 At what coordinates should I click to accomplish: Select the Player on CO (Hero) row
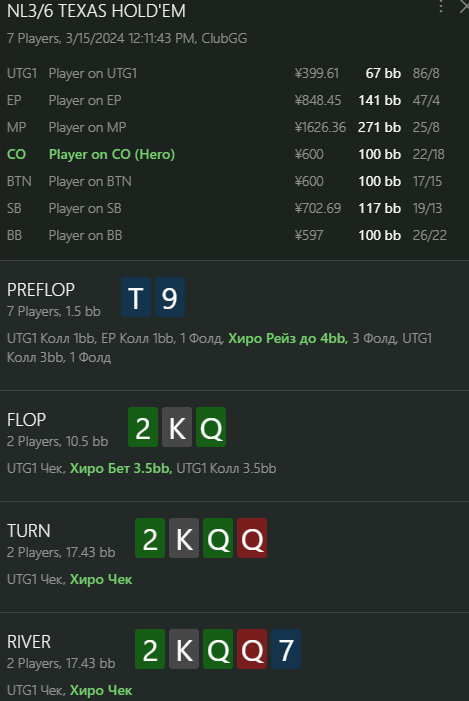tap(227, 154)
